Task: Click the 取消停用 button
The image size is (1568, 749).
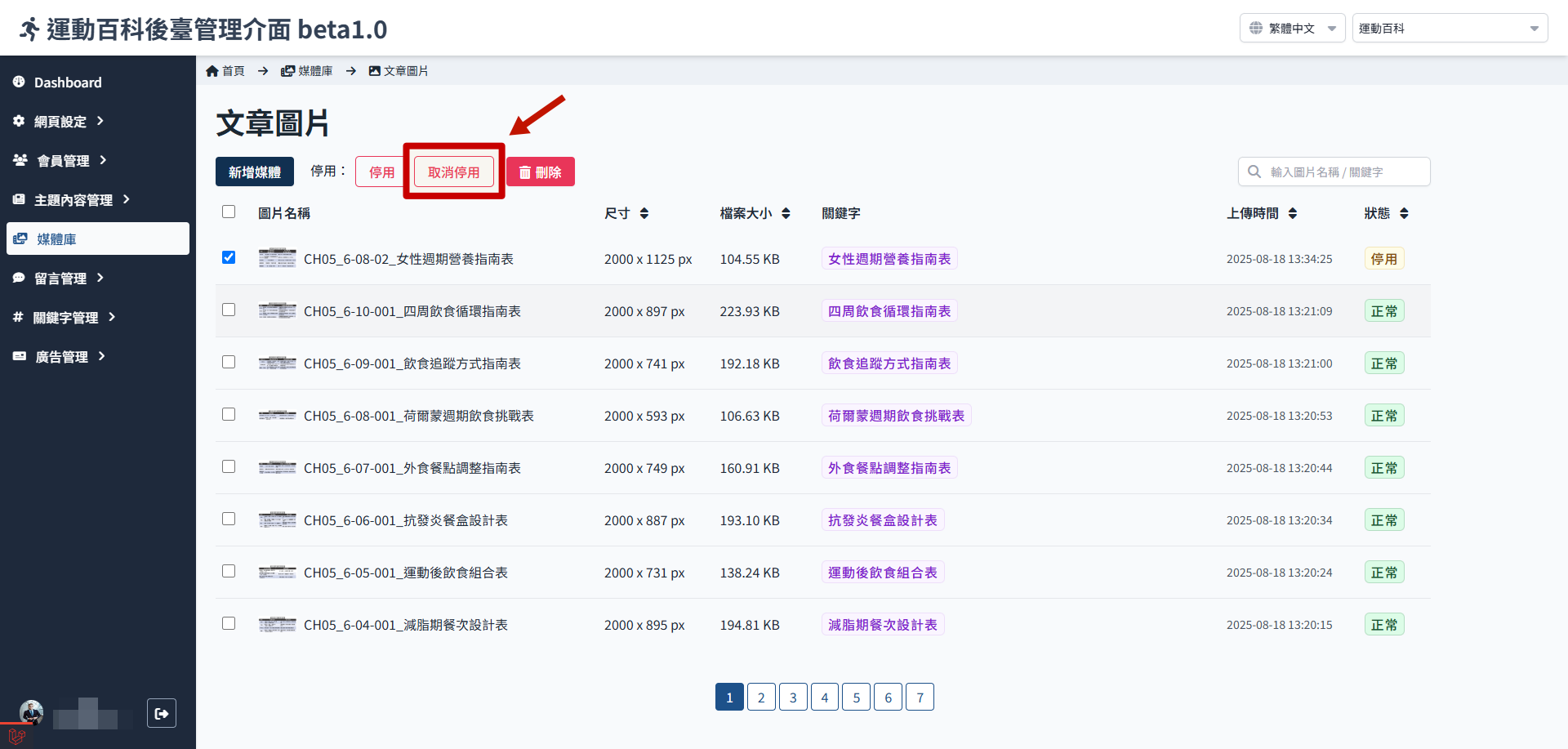Action: point(454,172)
